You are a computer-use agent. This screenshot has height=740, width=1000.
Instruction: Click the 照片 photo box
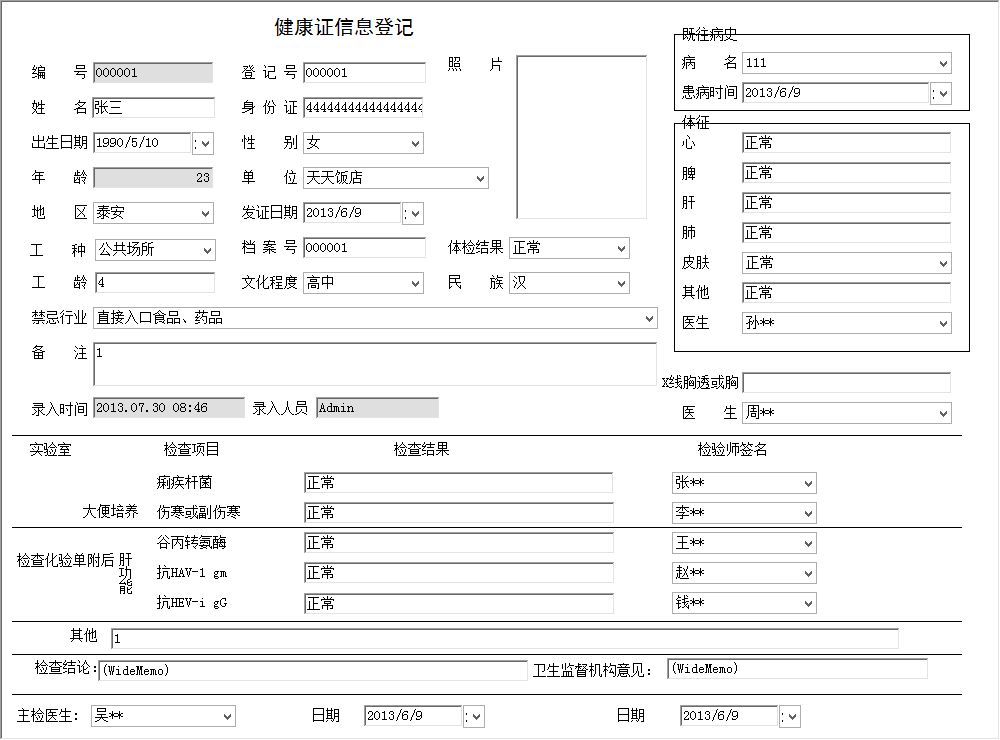(582, 137)
